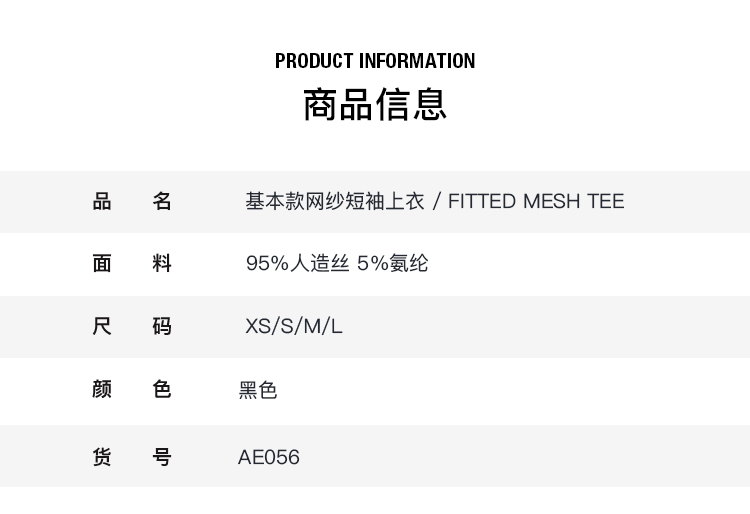Click the 5%氨纶 fabric text
Image resolution: width=750 pixels, height=514 pixels.
click(x=393, y=263)
